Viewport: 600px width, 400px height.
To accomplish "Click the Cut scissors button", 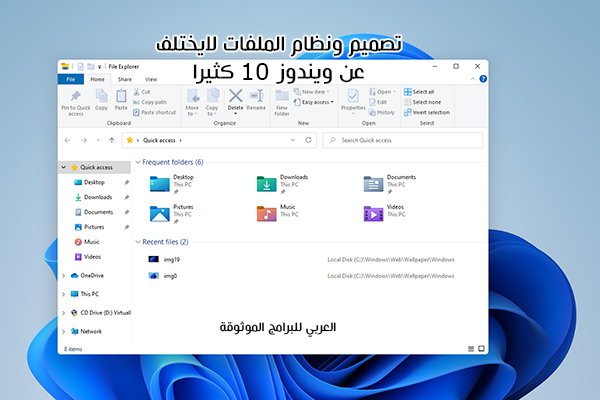I will [142, 92].
